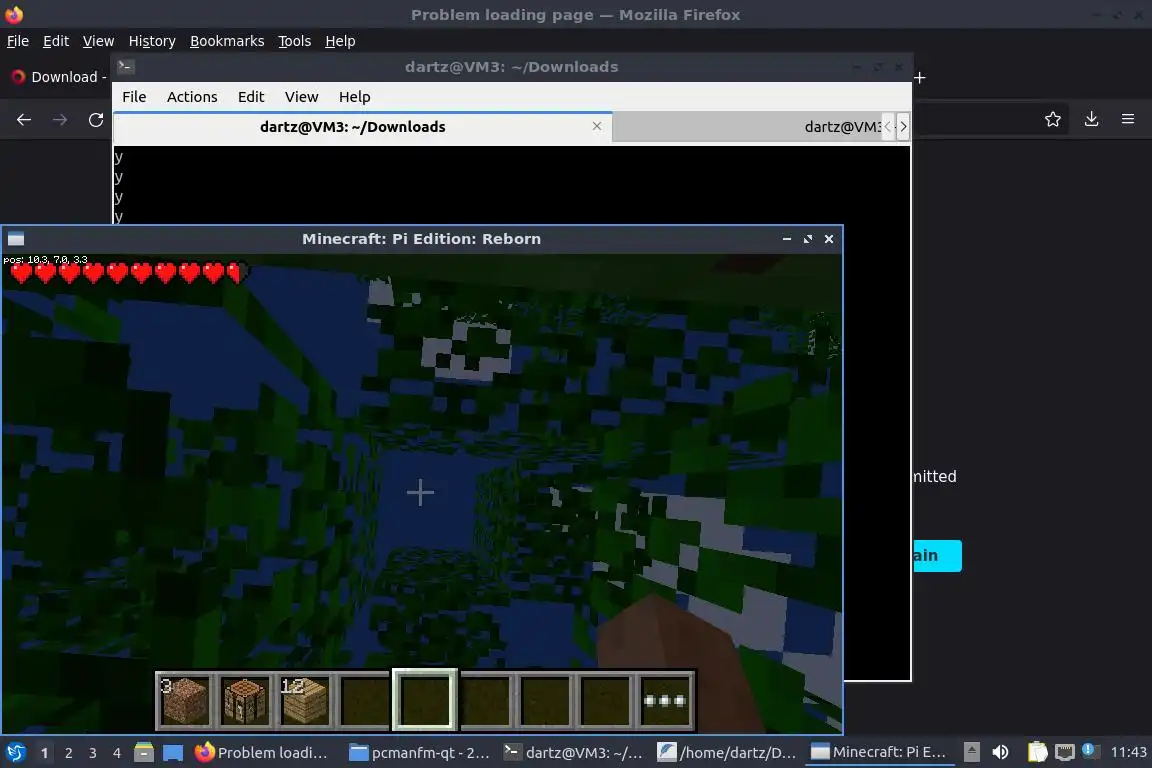Switch to workspace 1

tap(44, 753)
